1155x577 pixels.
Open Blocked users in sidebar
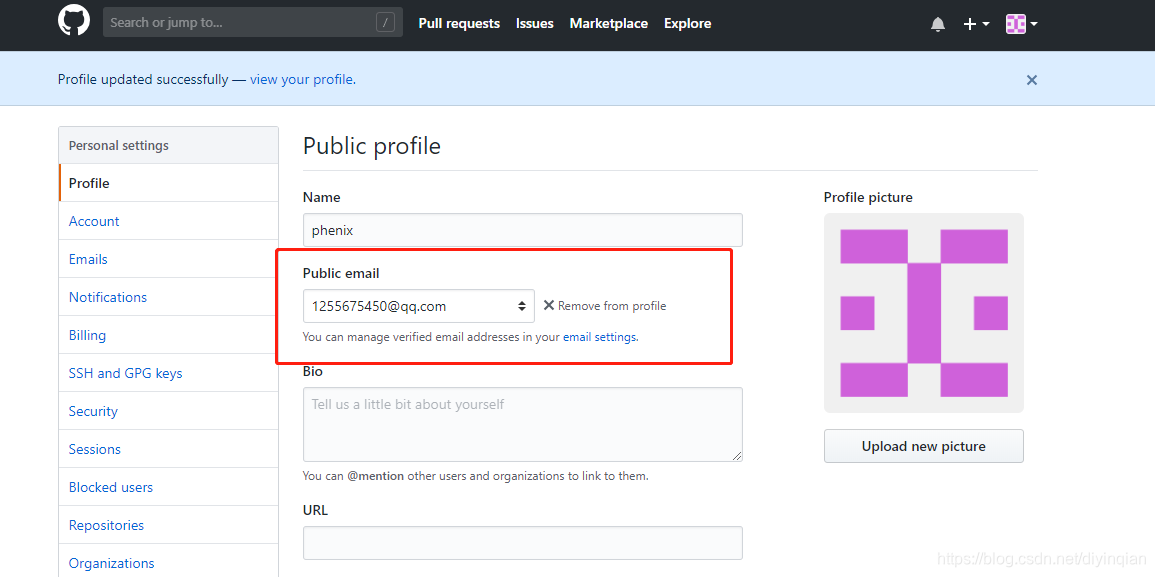[169, 487]
